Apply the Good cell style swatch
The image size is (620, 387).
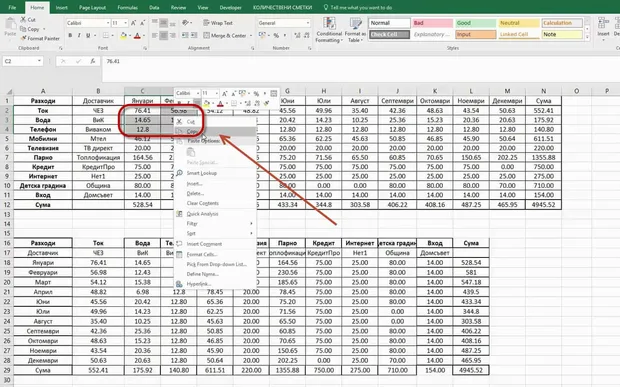coord(475,23)
